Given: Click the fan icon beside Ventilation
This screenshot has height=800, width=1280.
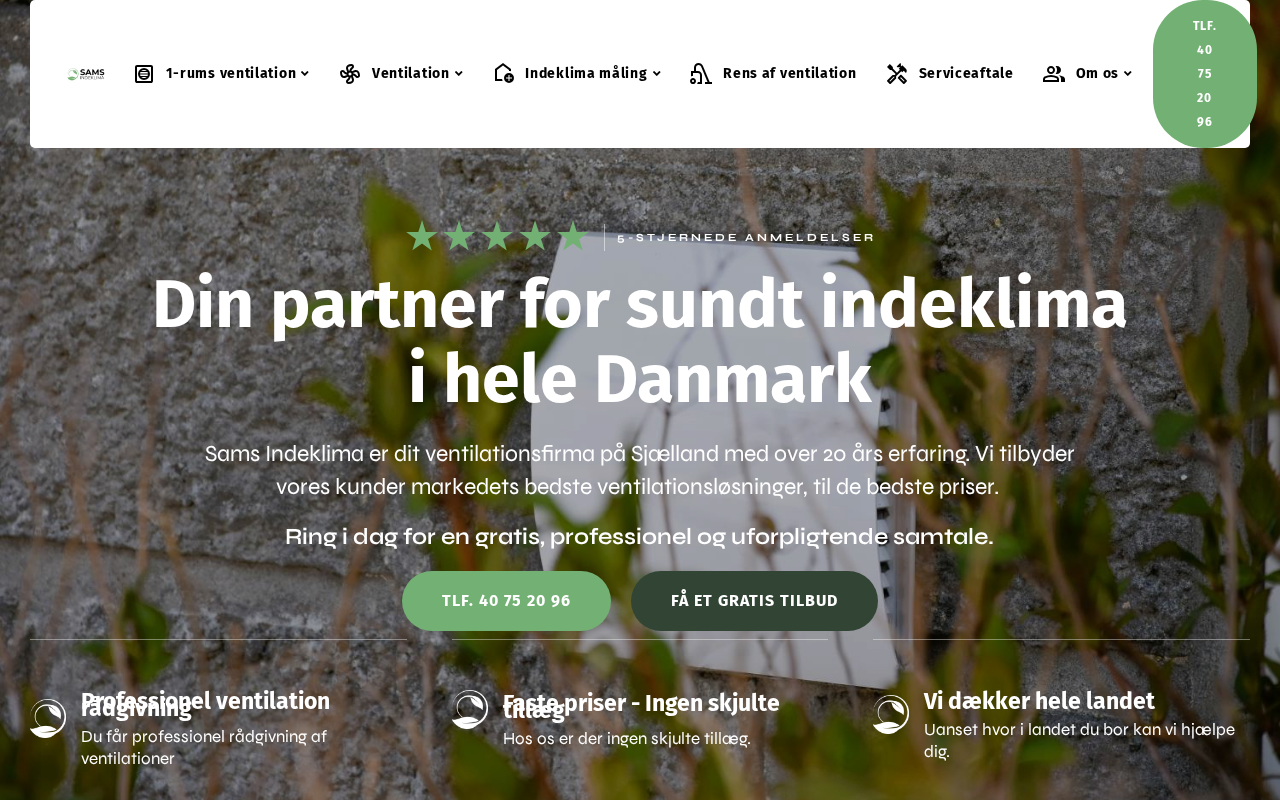Looking at the screenshot, I should click(350, 74).
